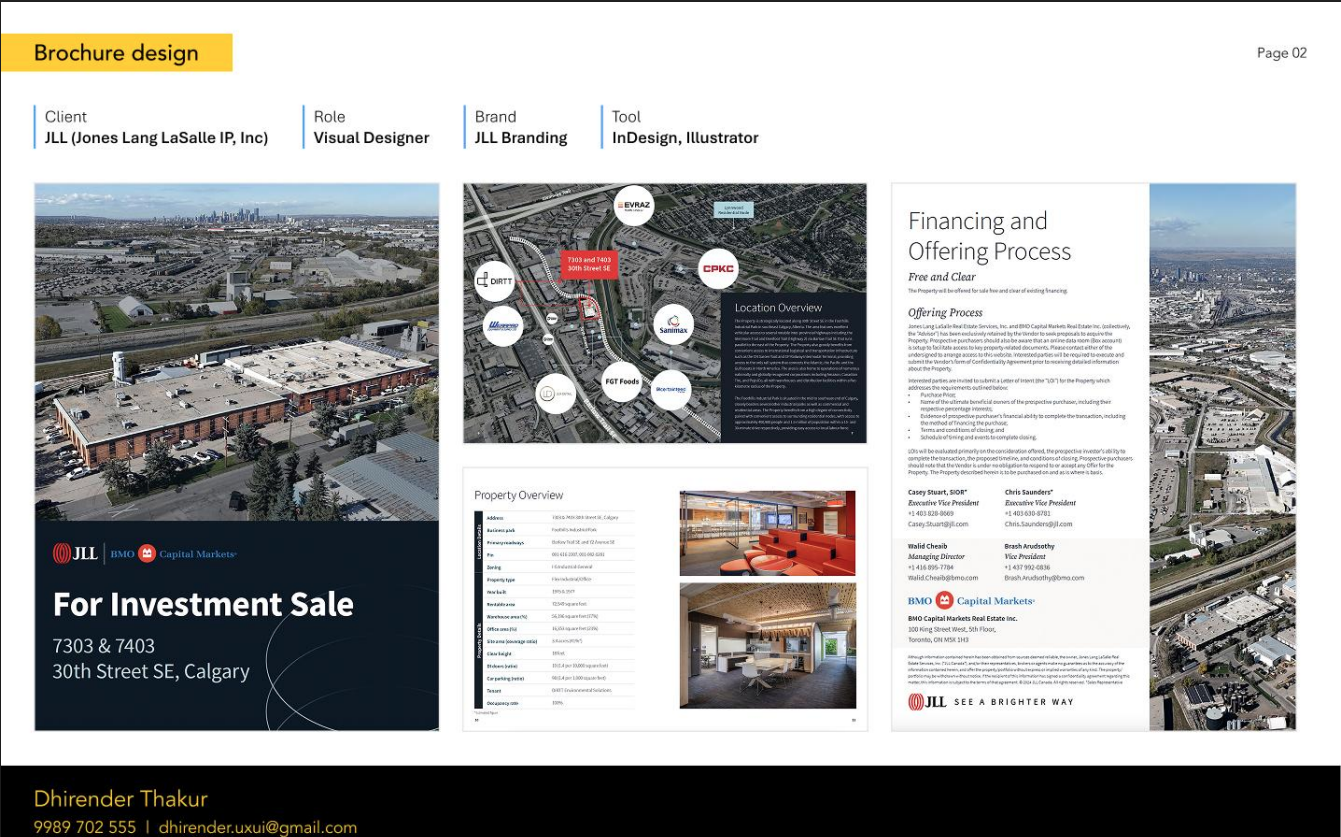Click Brash Arudsothy contact name
This screenshot has width=1341, height=837.
pos(1029,546)
